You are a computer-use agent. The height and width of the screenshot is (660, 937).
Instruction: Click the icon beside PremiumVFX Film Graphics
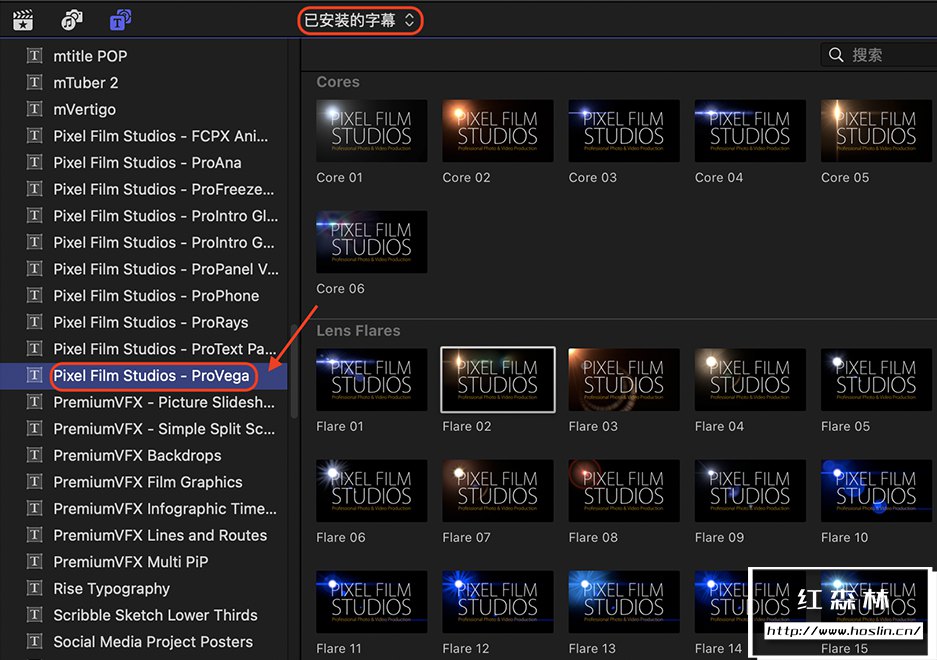click(35, 482)
